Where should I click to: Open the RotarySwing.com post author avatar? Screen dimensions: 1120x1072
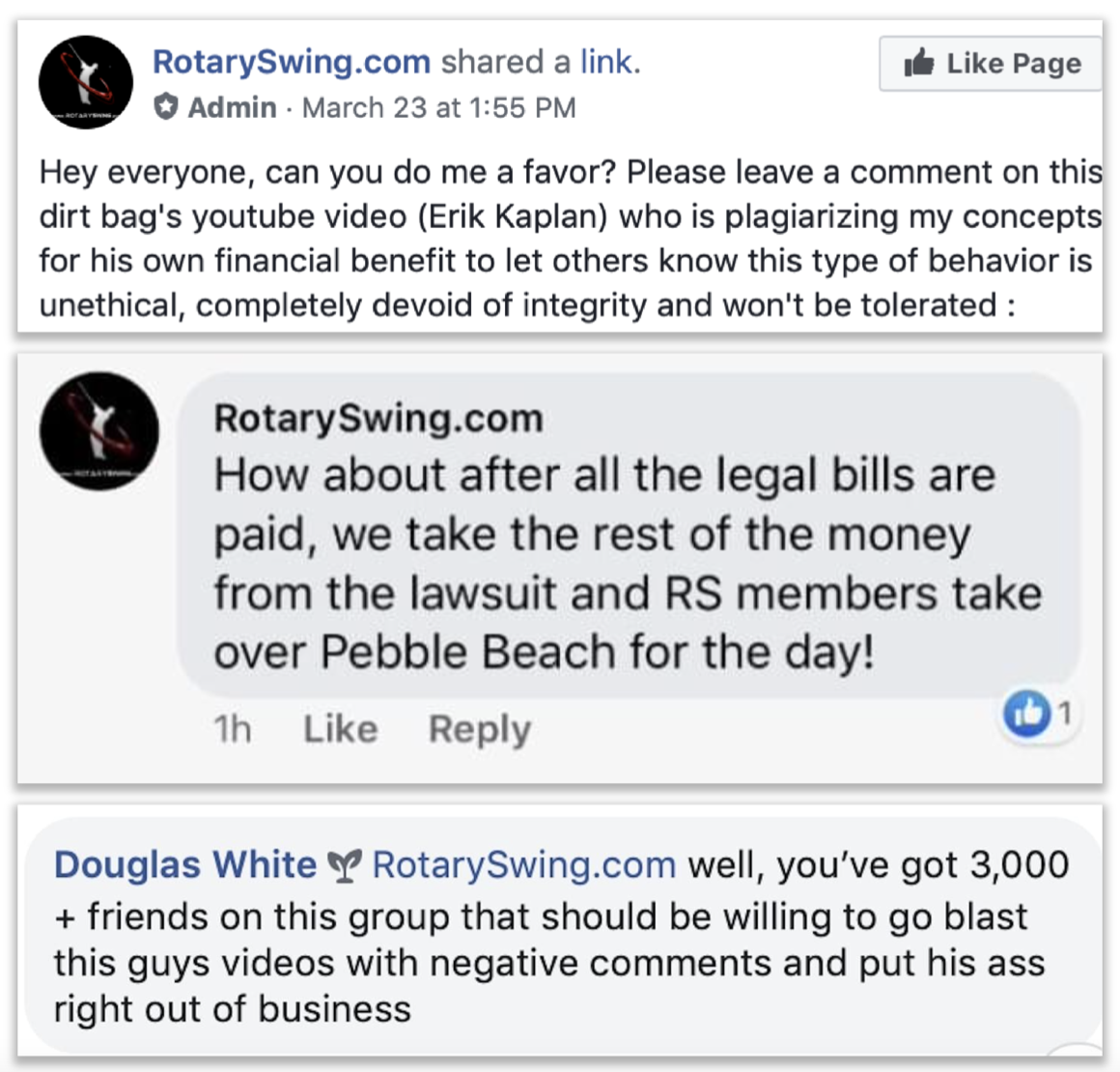pyautogui.click(x=86, y=82)
